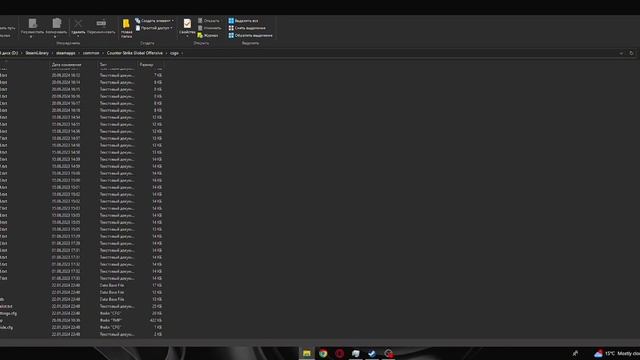Refresh the folder via address bar refresh icon

(x=631, y=53)
